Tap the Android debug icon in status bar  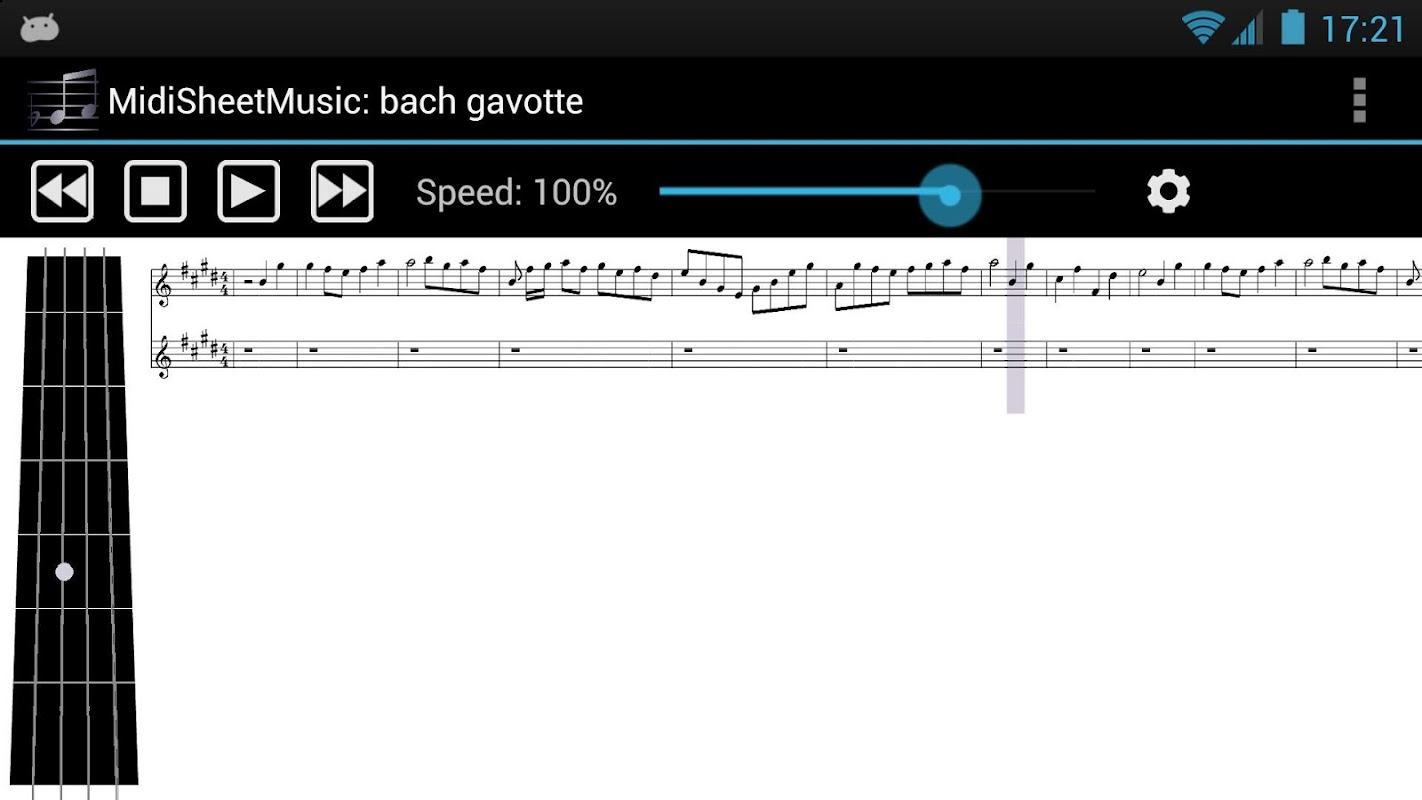click(x=39, y=28)
